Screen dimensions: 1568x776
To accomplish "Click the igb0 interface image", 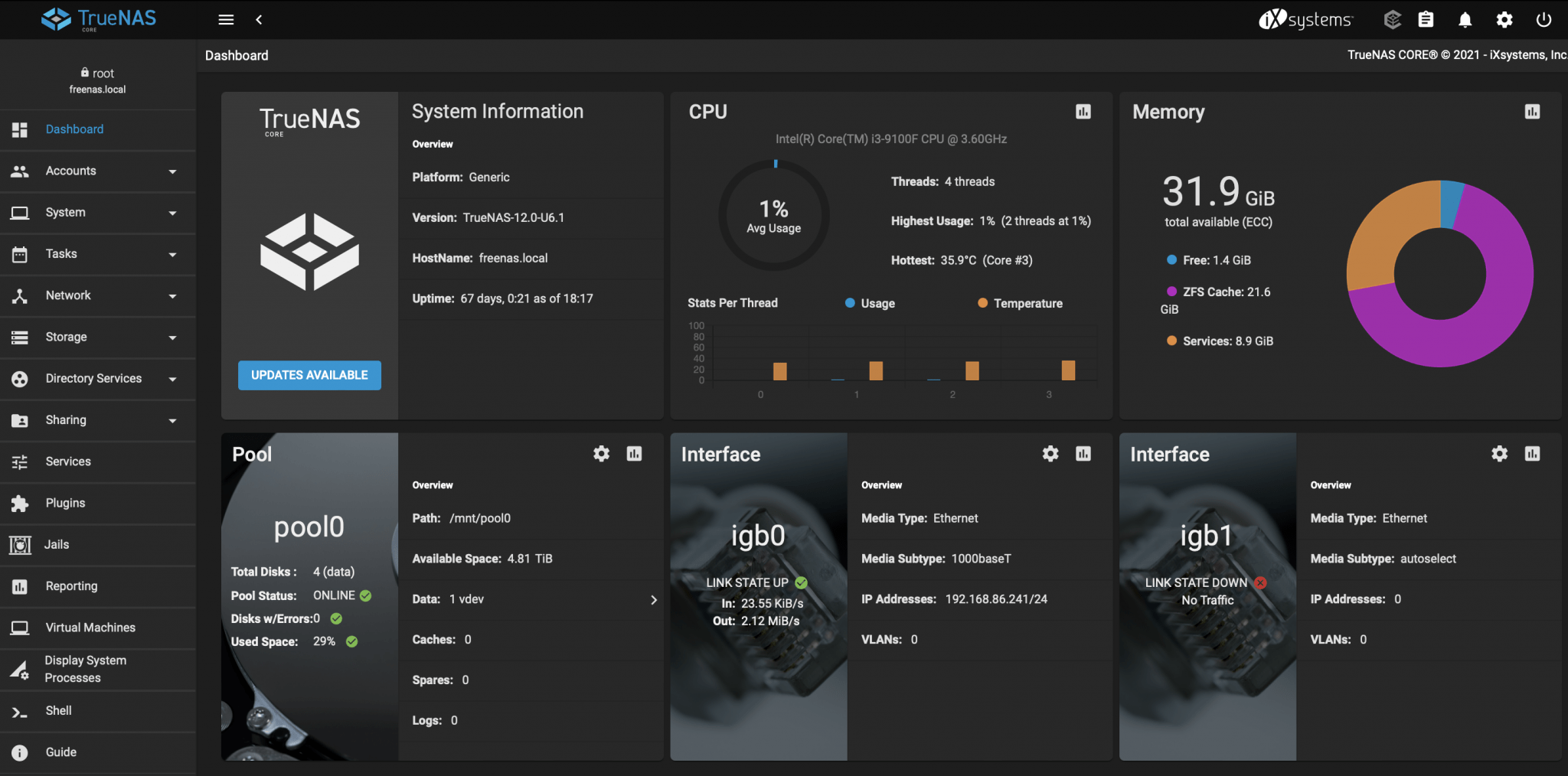I will click(759, 597).
